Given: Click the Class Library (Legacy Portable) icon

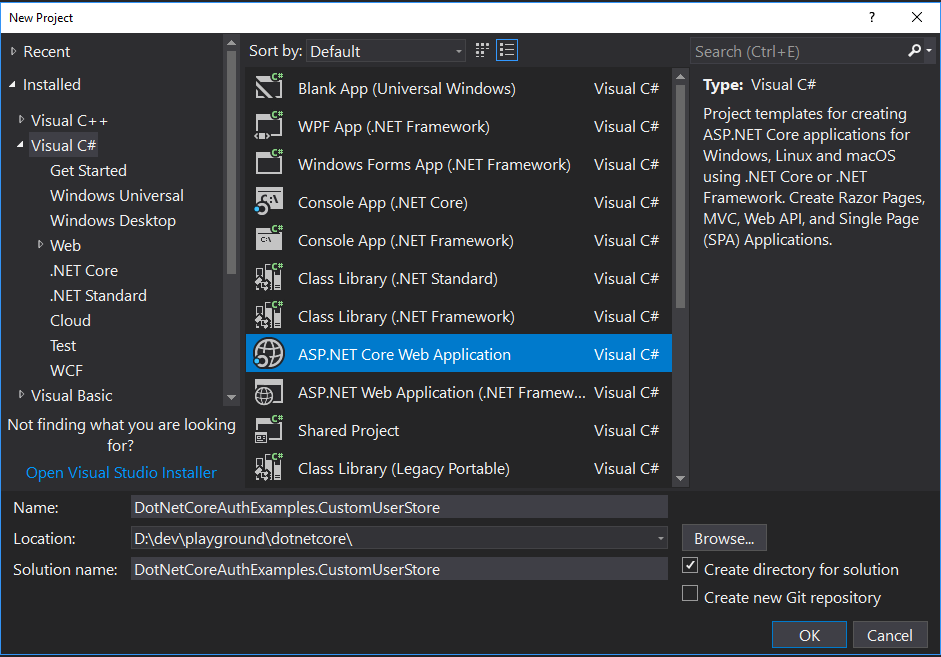Looking at the screenshot, I should click(x=269, y=468).
